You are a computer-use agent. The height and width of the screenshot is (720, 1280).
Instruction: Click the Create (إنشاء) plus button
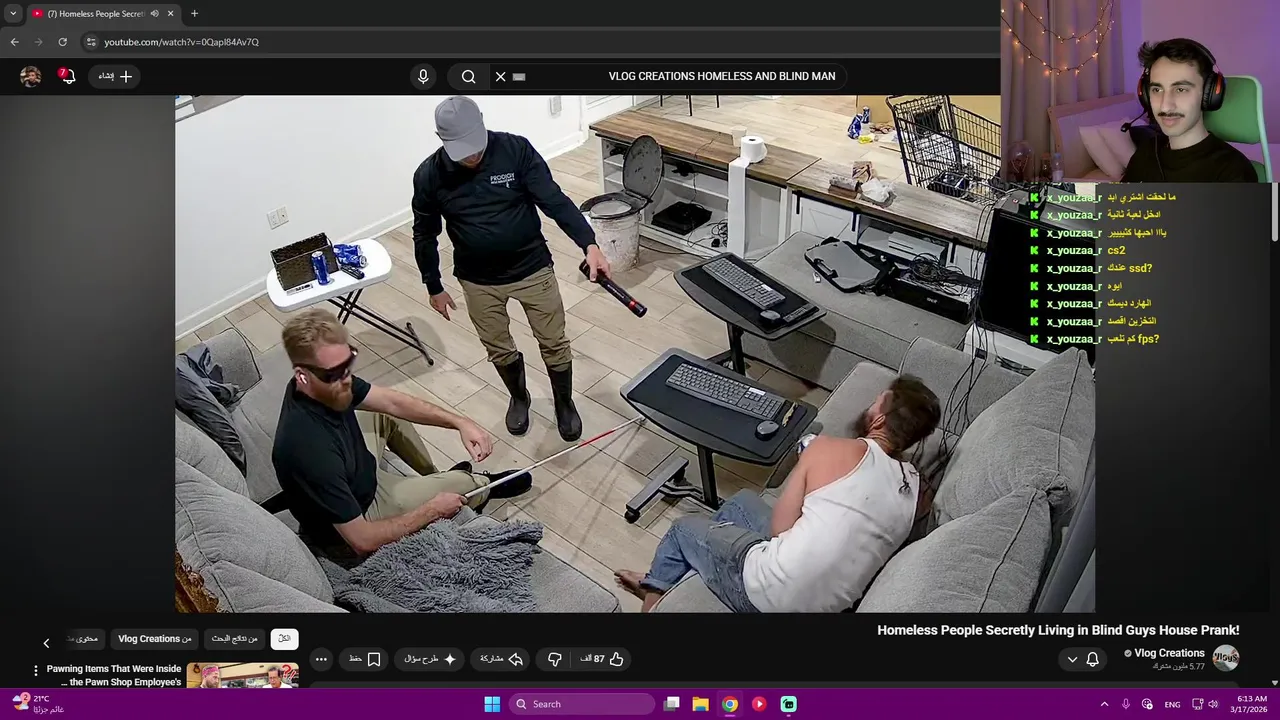115,76
